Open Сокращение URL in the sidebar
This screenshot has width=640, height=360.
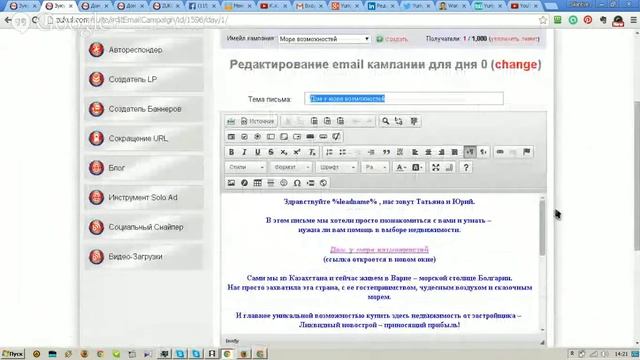[x=144, y=138]
